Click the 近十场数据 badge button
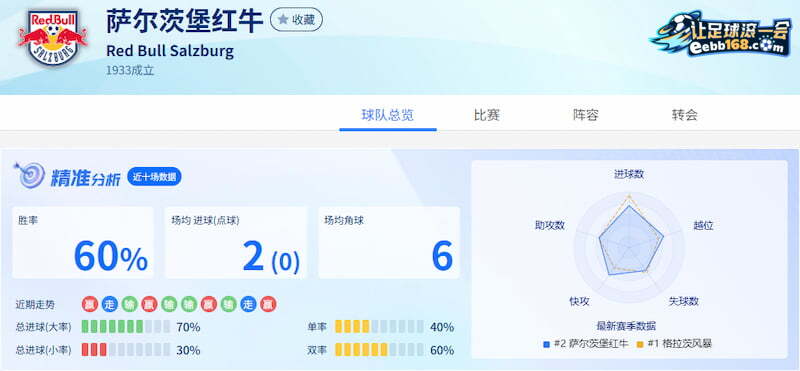The image size is (800, 371). coord(154,177)
